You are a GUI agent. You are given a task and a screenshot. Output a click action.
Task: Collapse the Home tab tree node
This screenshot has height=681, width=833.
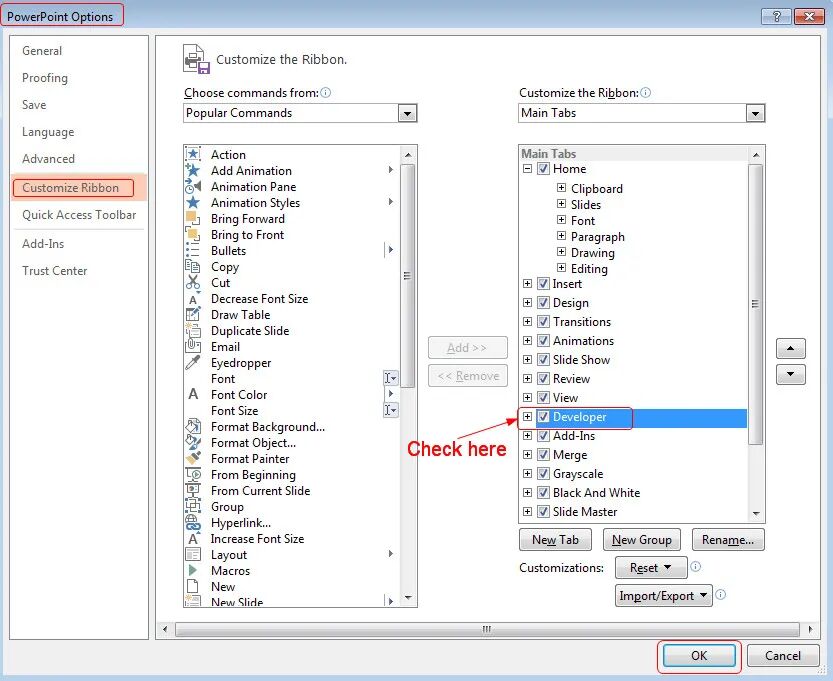coord(527,169)
